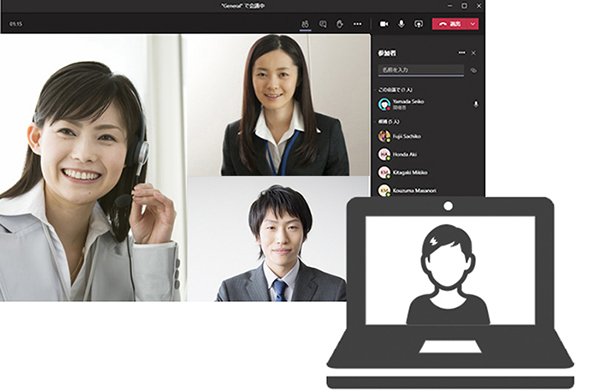This screenshot has height=392, width=590.
Task: Click the red leave call button
Action: (x=449, y=24)
